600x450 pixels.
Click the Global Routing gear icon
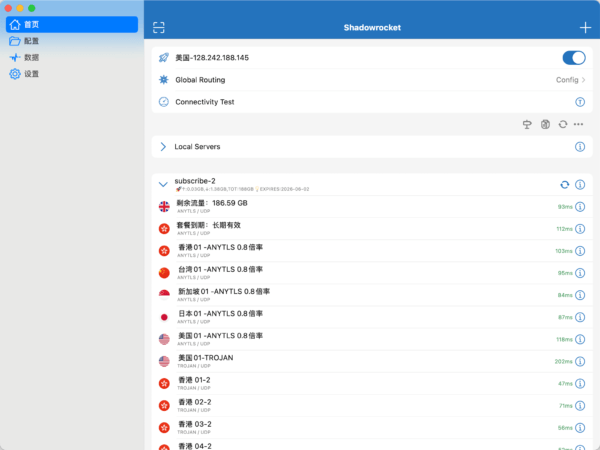tap(163, 80)
